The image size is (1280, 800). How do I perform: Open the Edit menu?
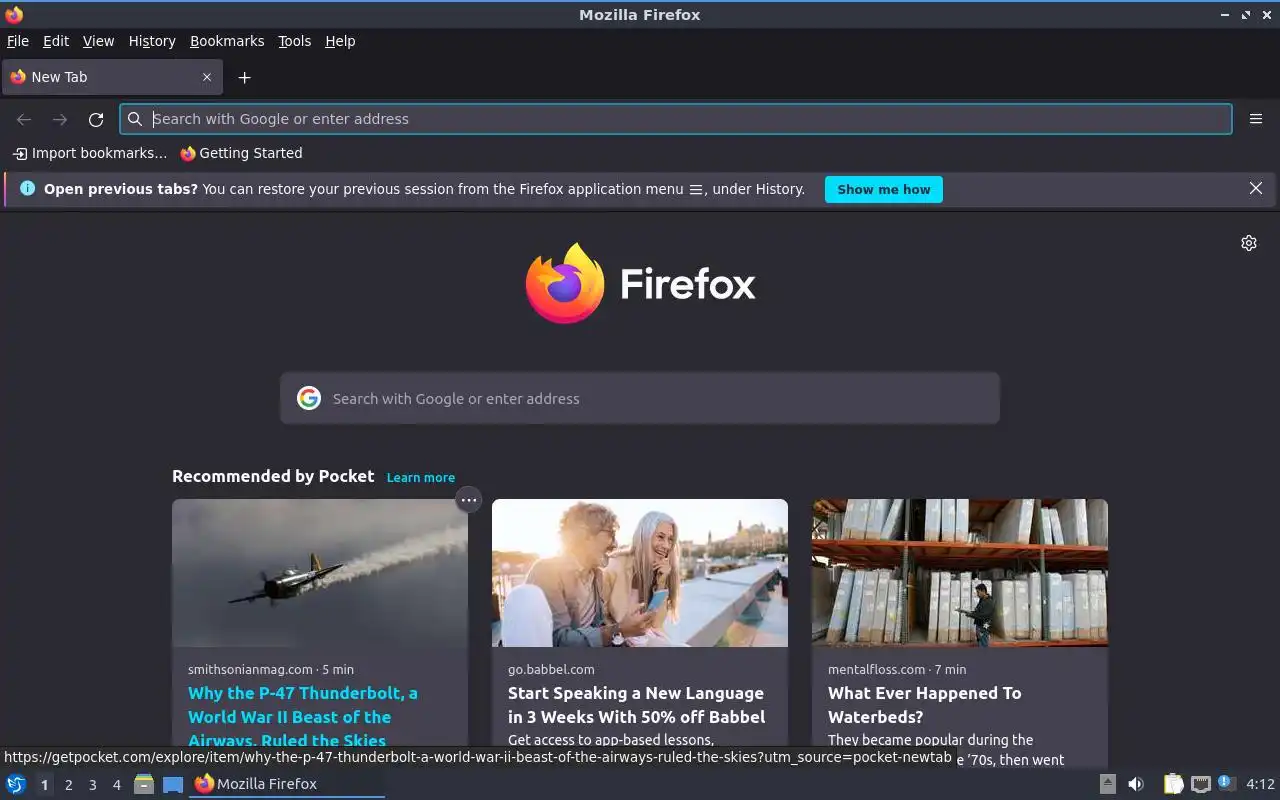[x=56, y=41]
